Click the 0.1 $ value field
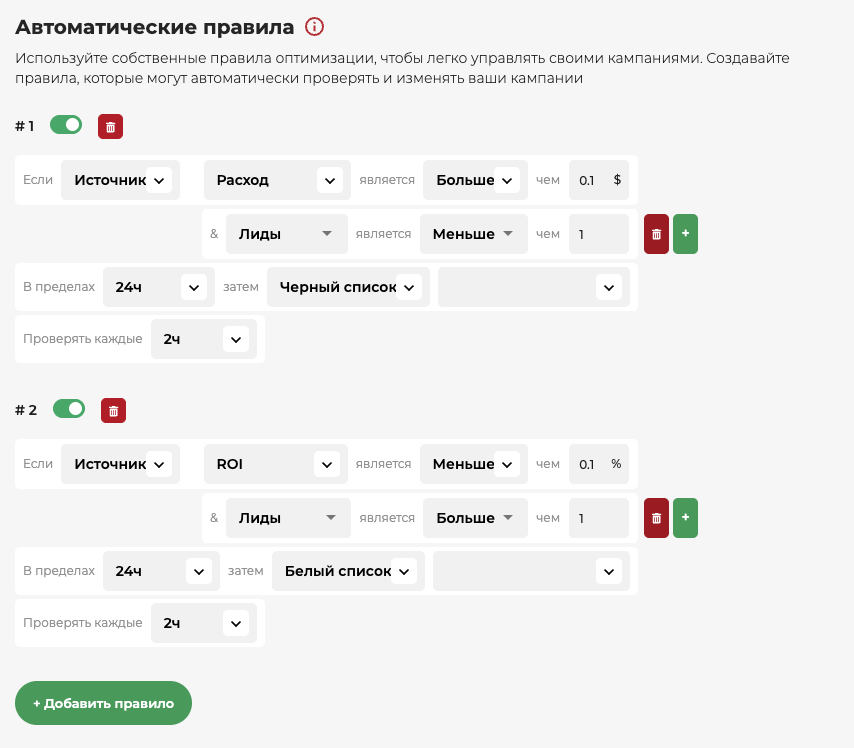Viewport: 854px width, 748px height. click(x=599, y=180)
